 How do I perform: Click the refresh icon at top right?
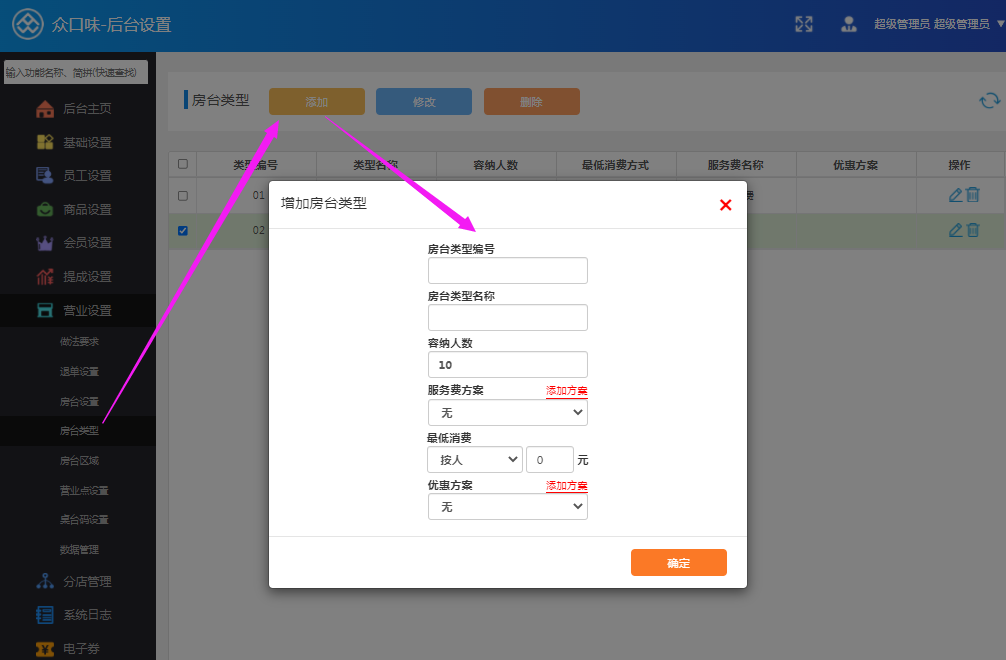989,100
